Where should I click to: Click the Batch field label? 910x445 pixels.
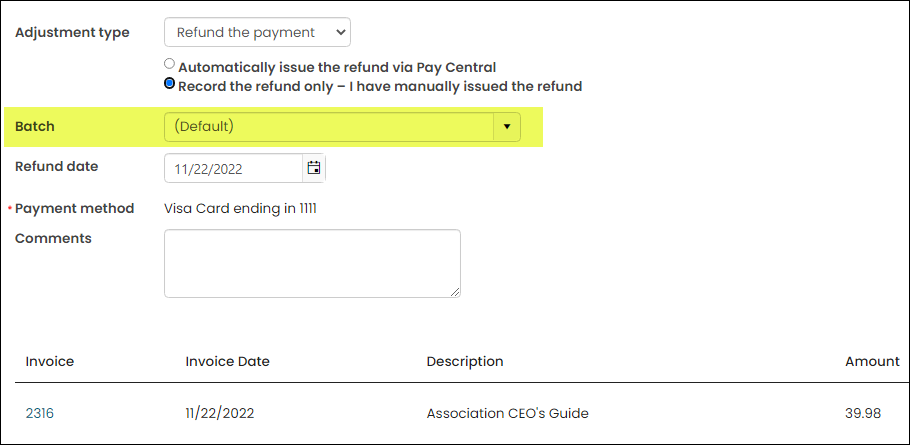pos(35,126)
